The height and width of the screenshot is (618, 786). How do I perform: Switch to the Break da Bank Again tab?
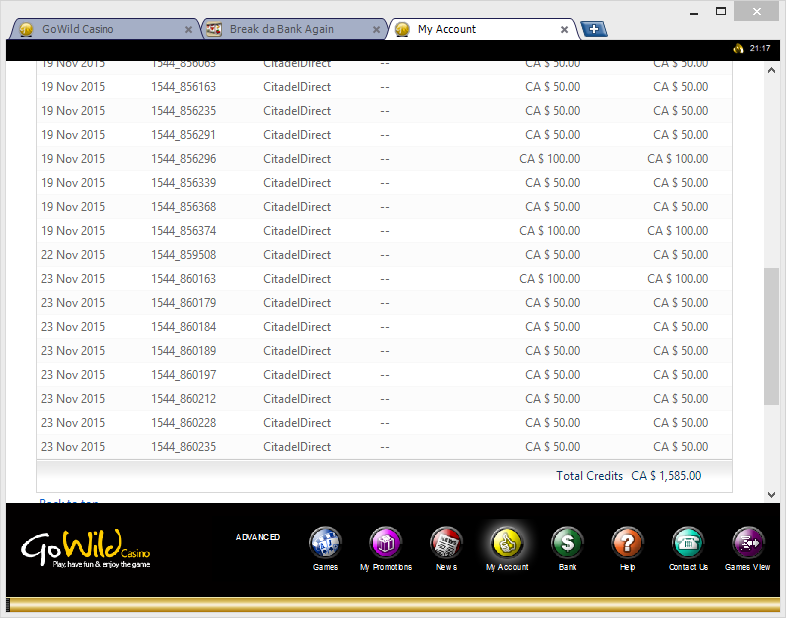coord(294,29)
